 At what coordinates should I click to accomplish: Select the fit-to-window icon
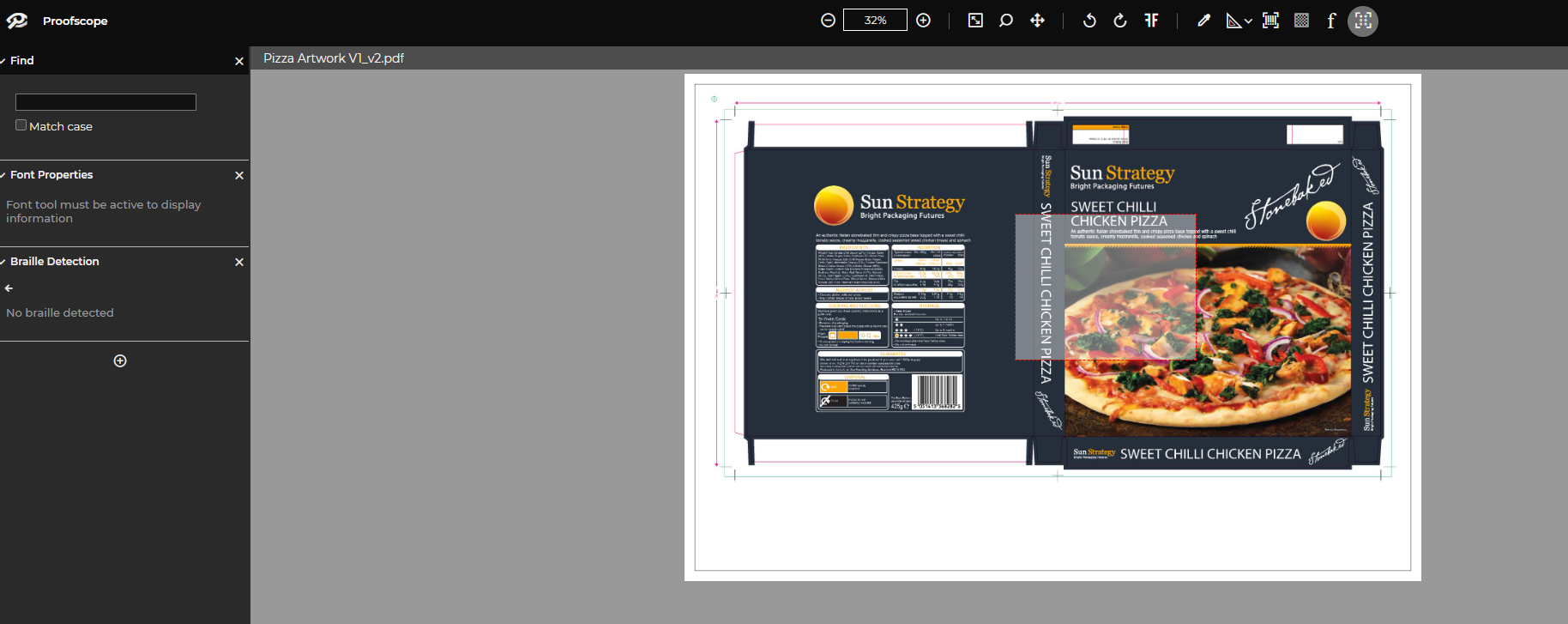click(x=975, y=21)
